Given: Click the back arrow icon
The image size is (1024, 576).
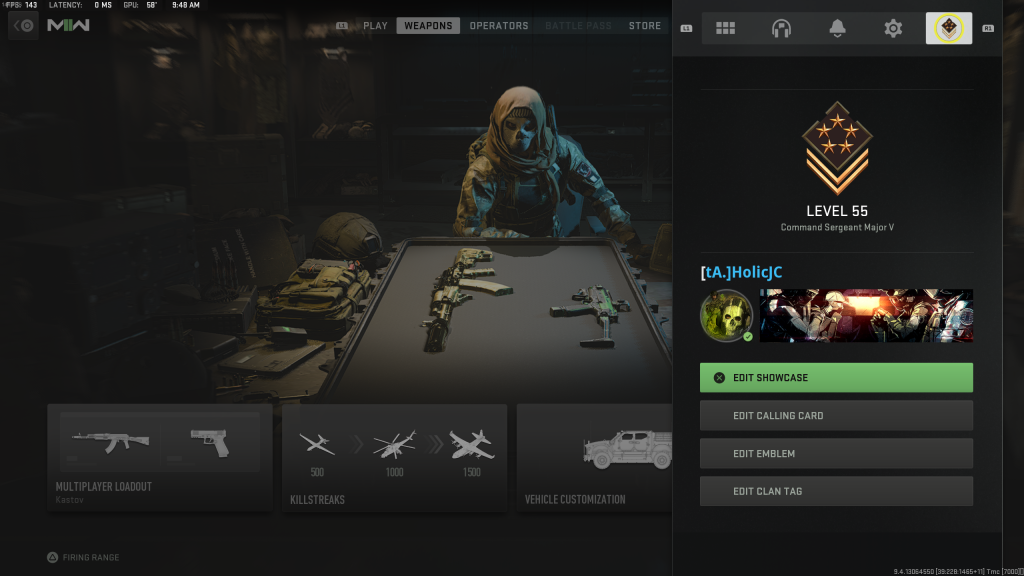Looking at the screenshot, I should pyautogui.click(x=23, y=25).
